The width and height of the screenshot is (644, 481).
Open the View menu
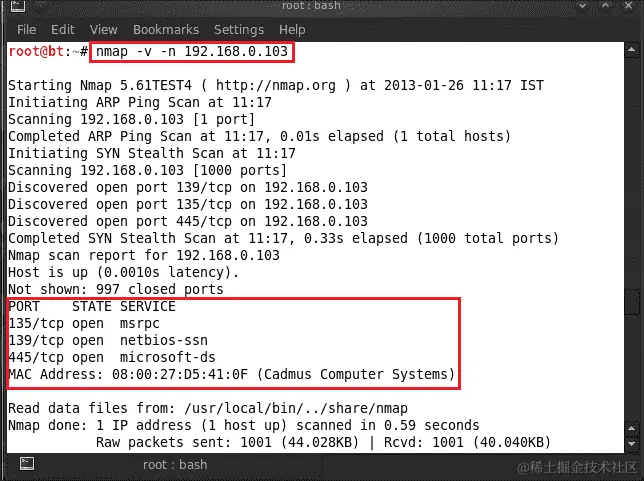pyautogui.click(x=104, y=30)
